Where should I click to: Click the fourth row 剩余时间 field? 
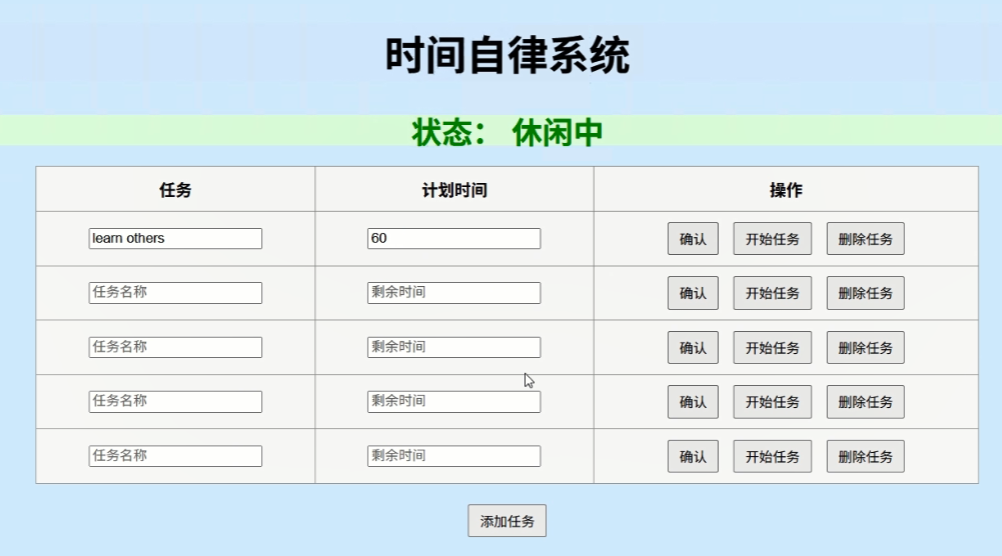[453, 401]
